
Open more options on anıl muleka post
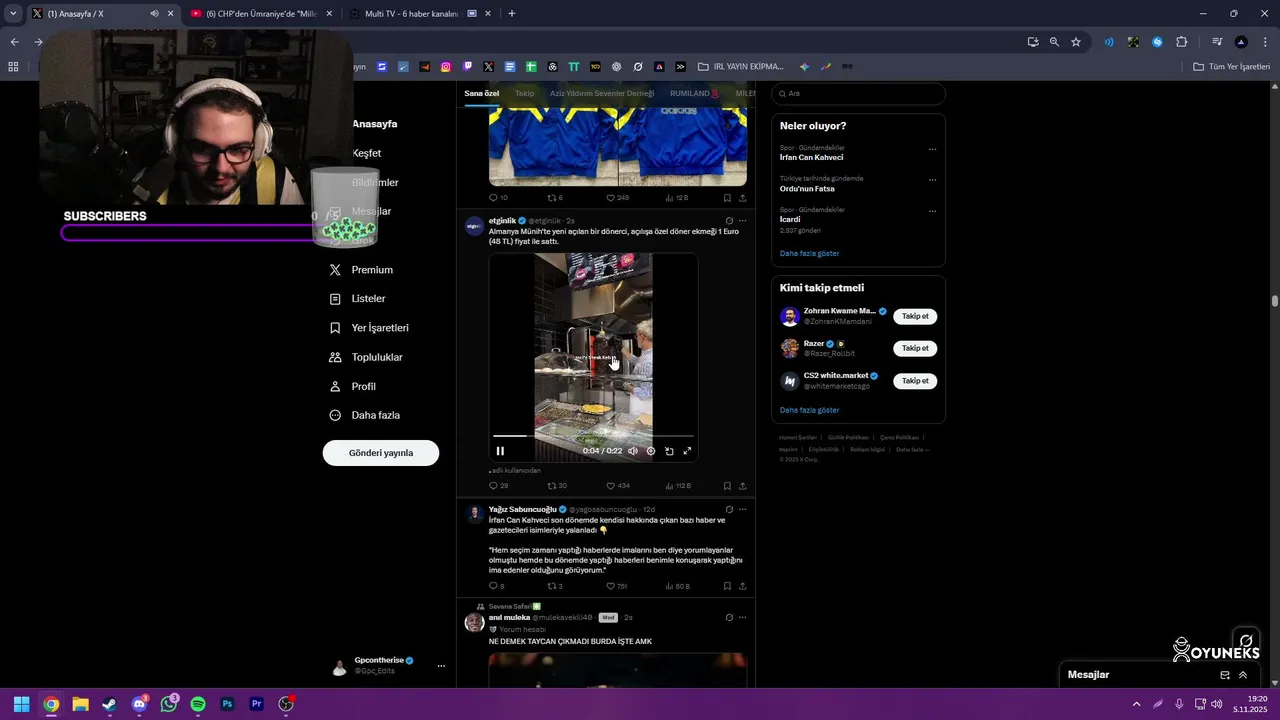coord(742,617)
